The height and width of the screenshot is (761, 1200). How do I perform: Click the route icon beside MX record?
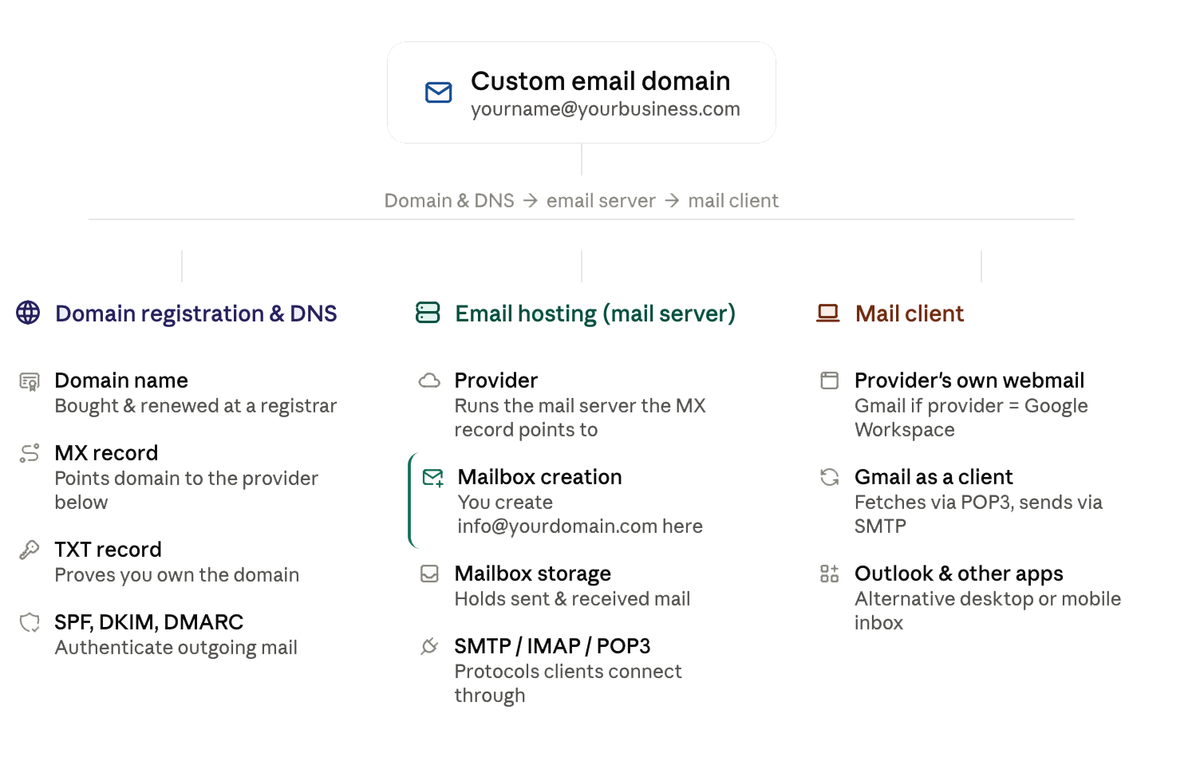coord(30,453)
